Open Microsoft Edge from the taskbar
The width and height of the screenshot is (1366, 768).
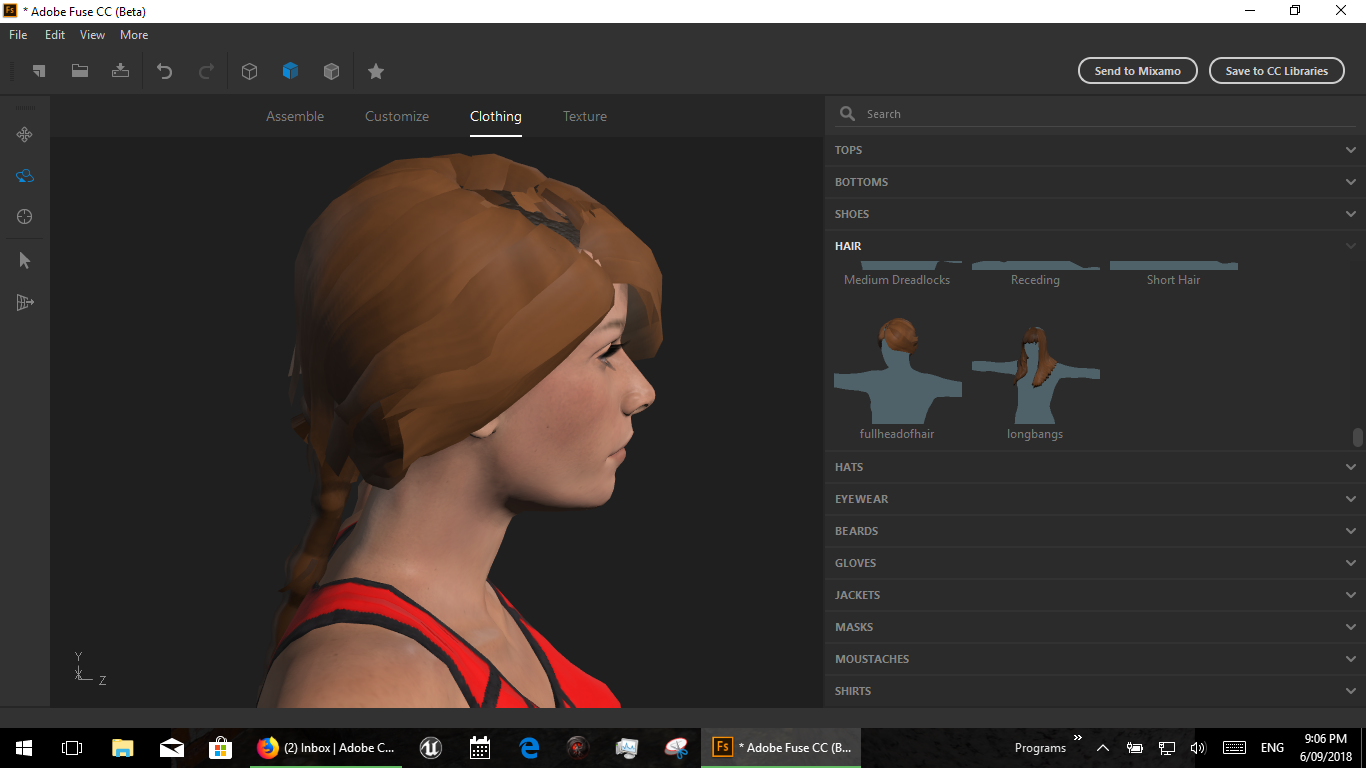(x=529, y=748)
